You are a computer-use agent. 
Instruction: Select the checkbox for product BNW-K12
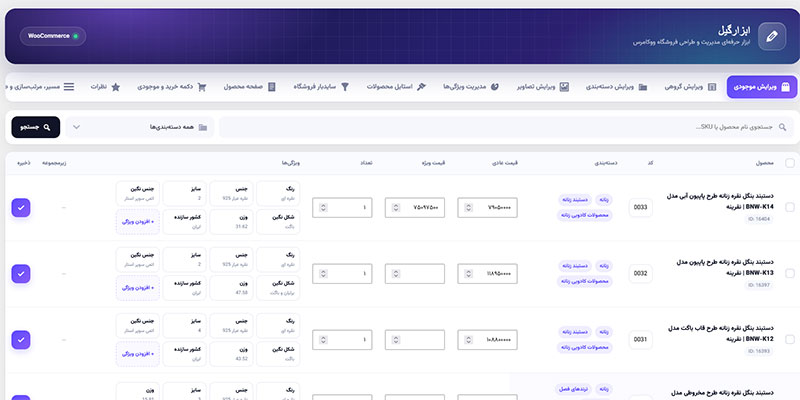point(790,339)
